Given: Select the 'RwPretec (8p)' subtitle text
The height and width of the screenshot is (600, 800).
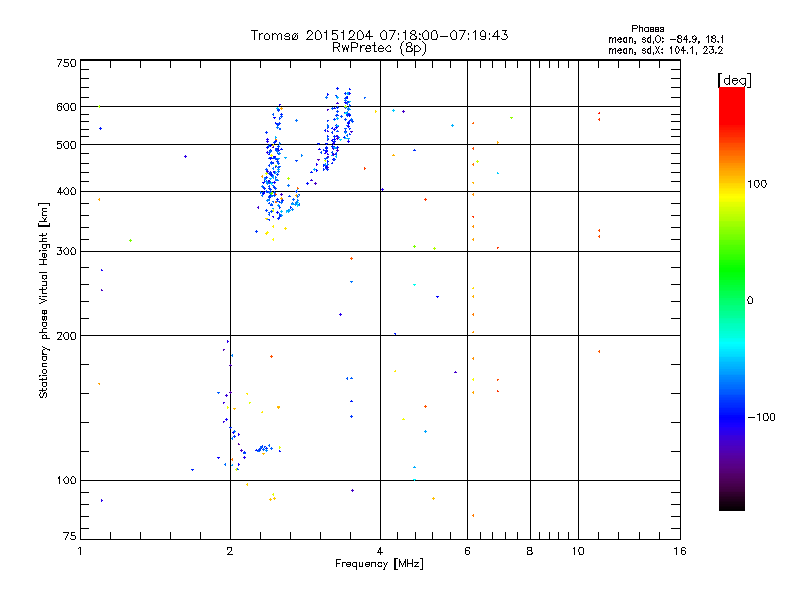Looking at the screenshot, I should (x=379, y=48).
